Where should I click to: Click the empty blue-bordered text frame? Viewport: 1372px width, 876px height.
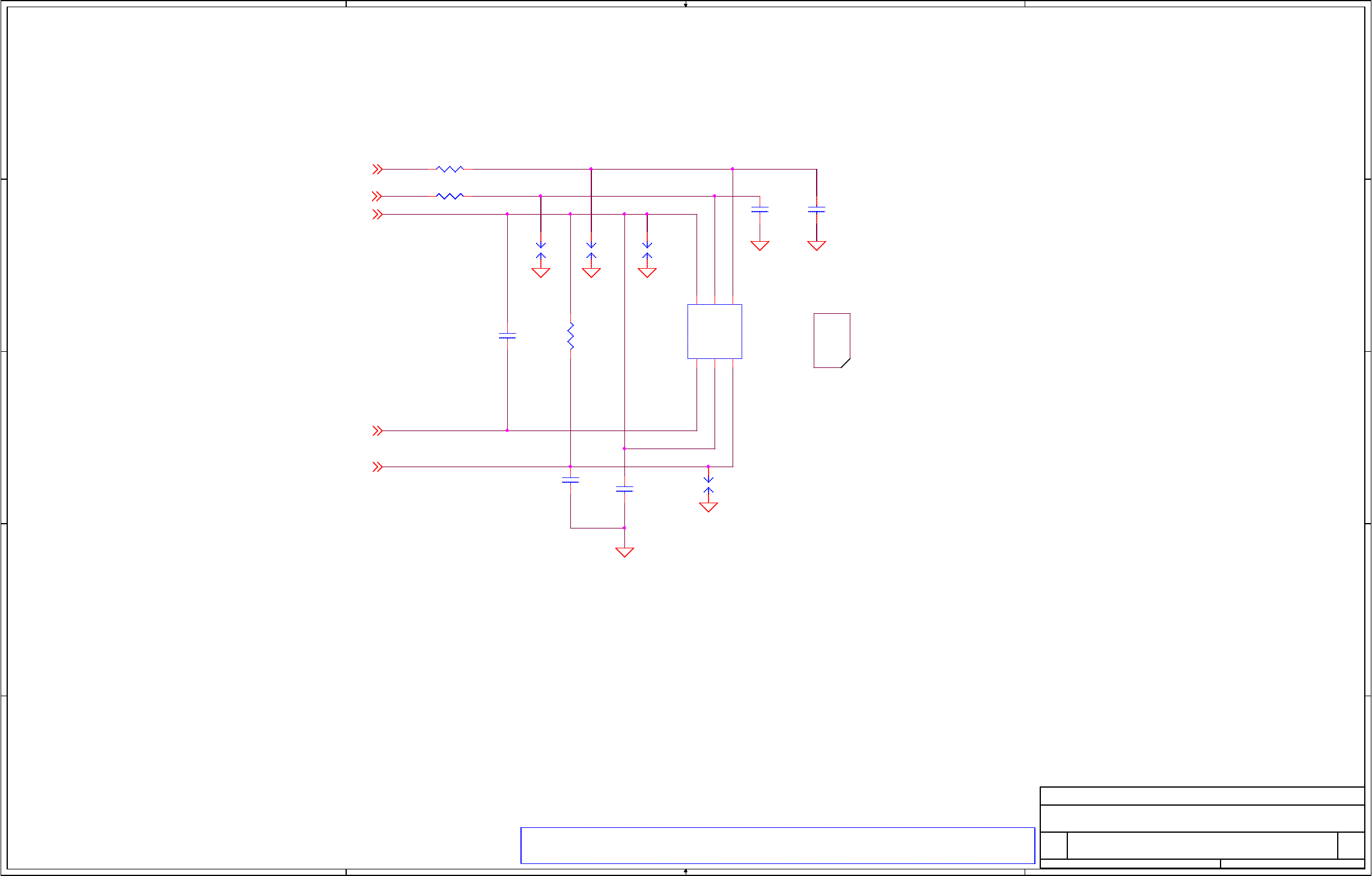(778, 845)
